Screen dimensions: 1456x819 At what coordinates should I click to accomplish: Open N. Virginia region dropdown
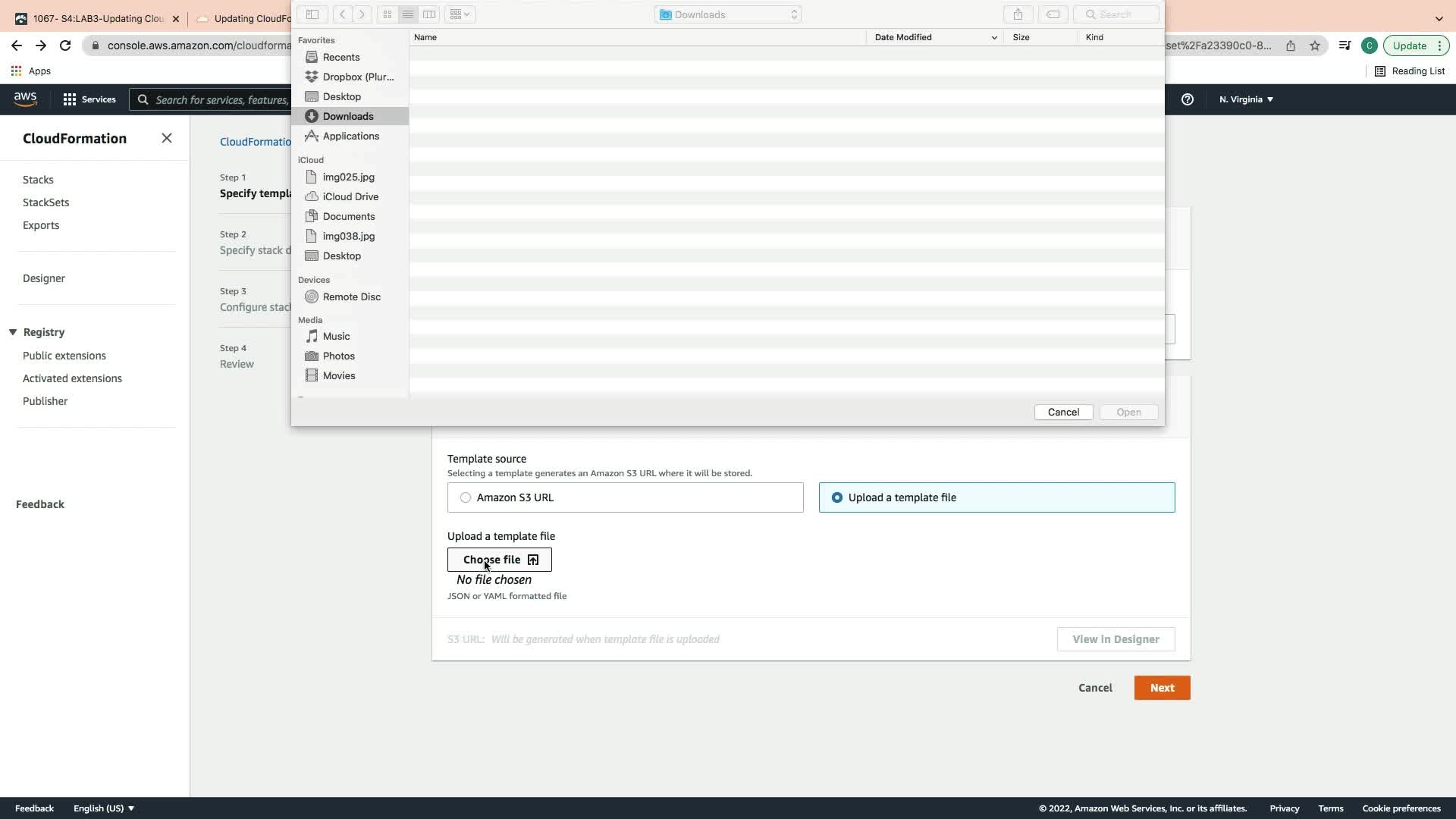1246,99
